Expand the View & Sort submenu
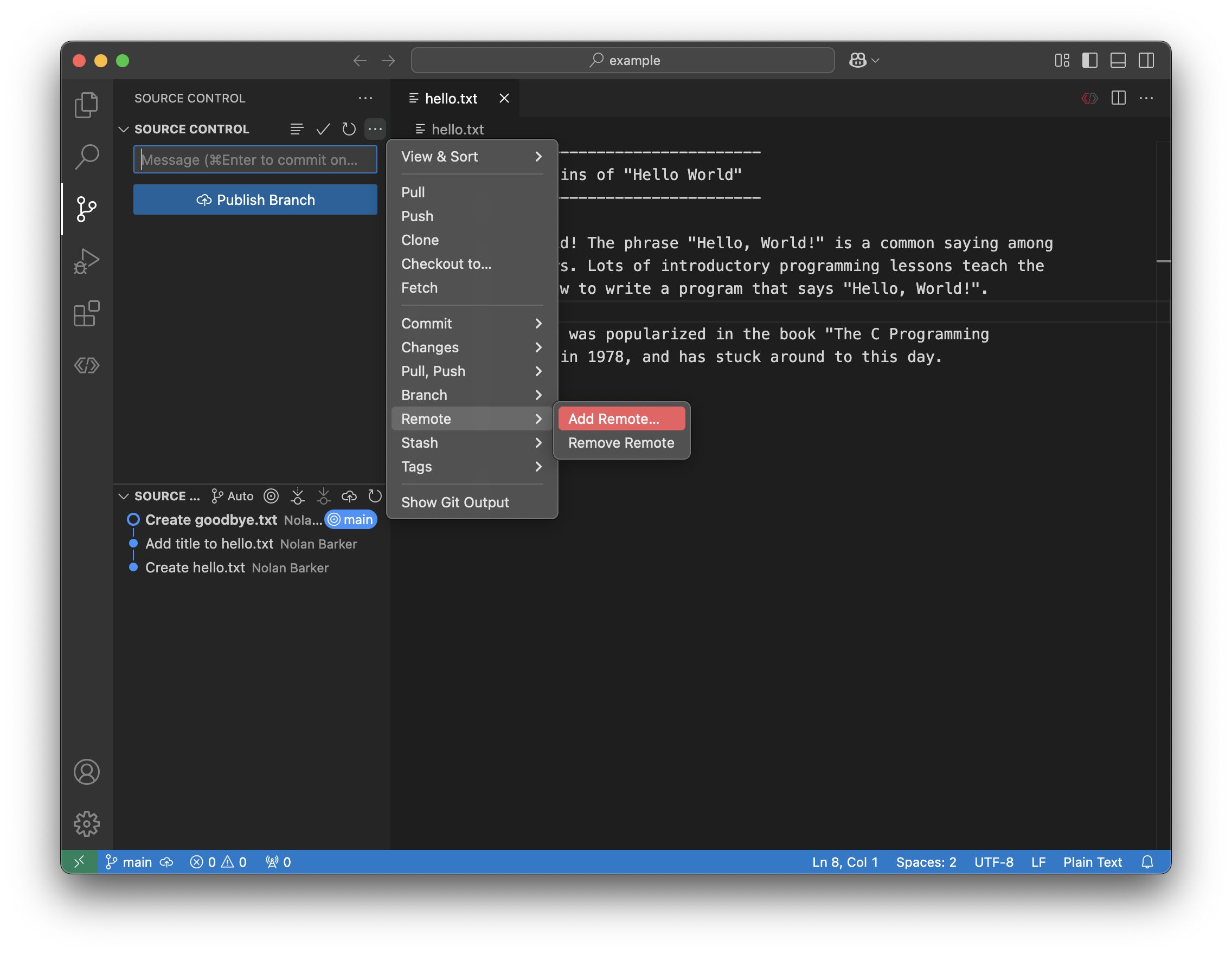 (472, 156)
